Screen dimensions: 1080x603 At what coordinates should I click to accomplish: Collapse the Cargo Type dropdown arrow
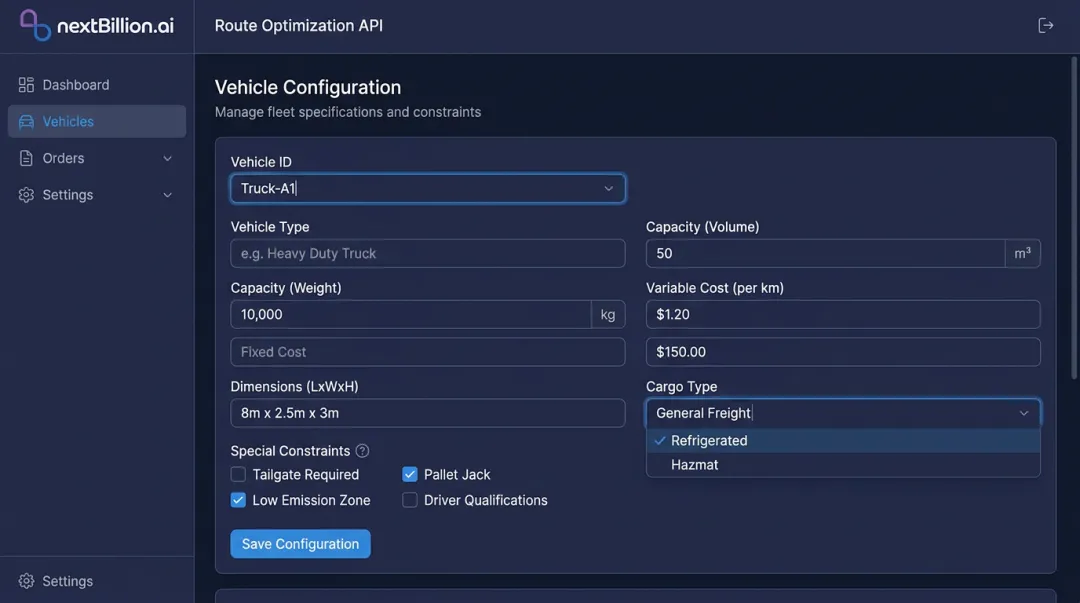click(1024, 413)
